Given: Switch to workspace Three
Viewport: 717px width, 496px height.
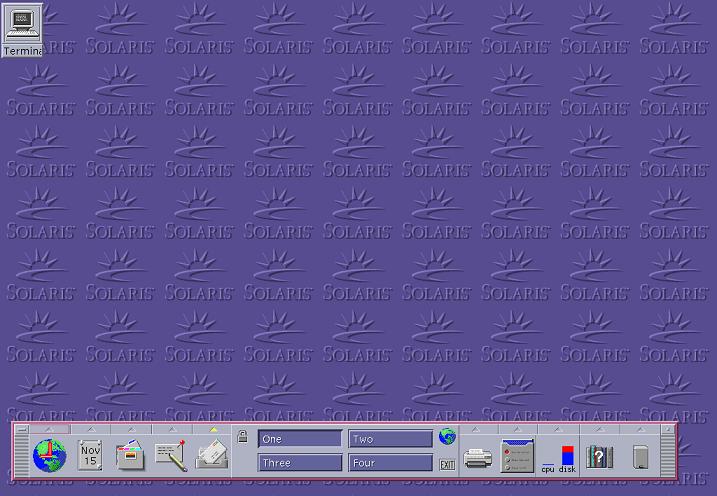Looking at the screenshot, I should point(300,463).
